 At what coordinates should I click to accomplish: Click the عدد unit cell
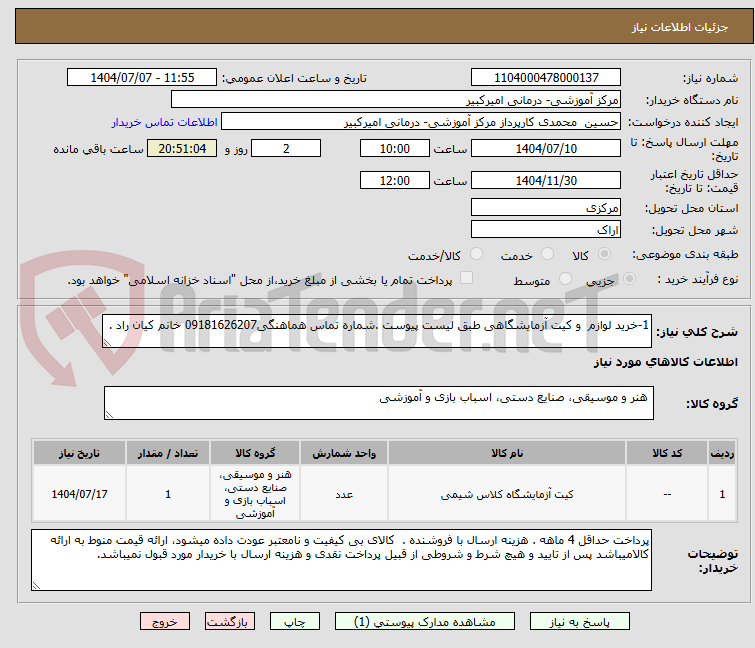[344, 494]
